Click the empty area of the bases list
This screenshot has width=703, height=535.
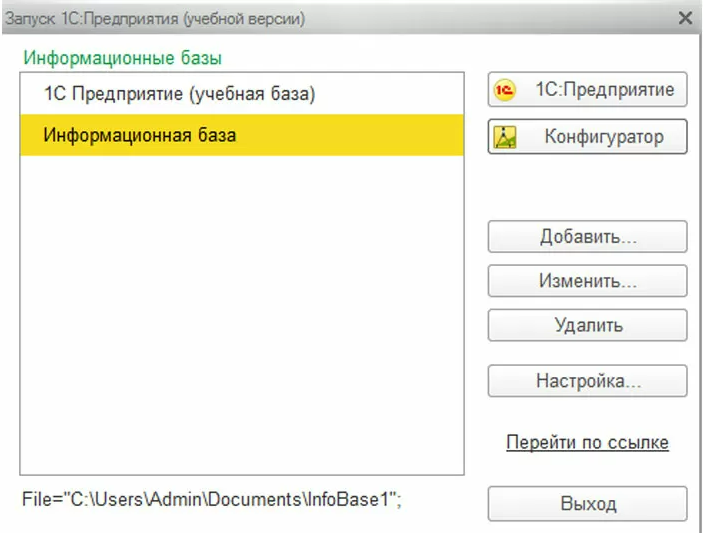pyautogui.click(x=240, y=320)
